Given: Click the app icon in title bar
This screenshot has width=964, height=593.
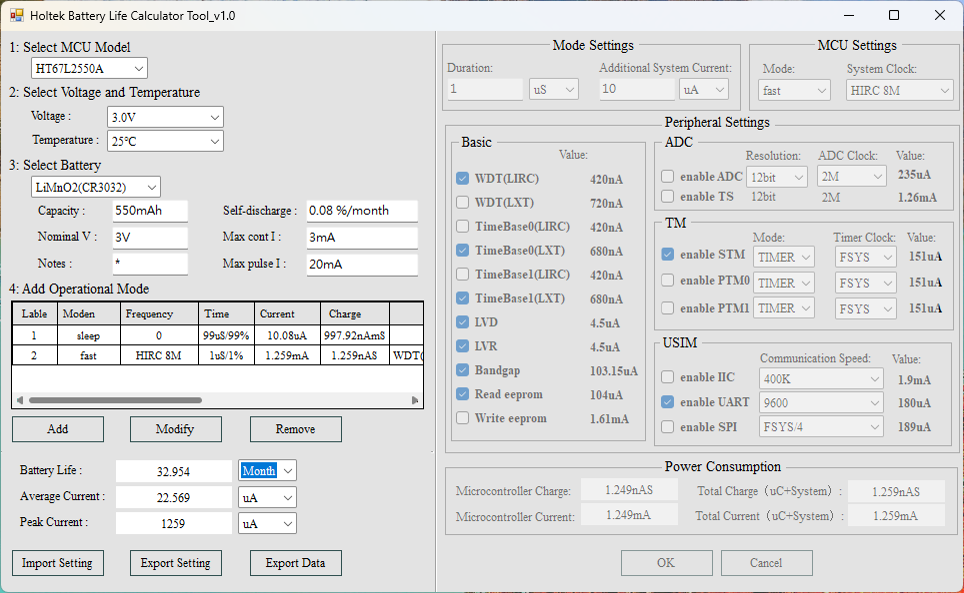Looking at the screenshot, I should click(x=16, y=15).
